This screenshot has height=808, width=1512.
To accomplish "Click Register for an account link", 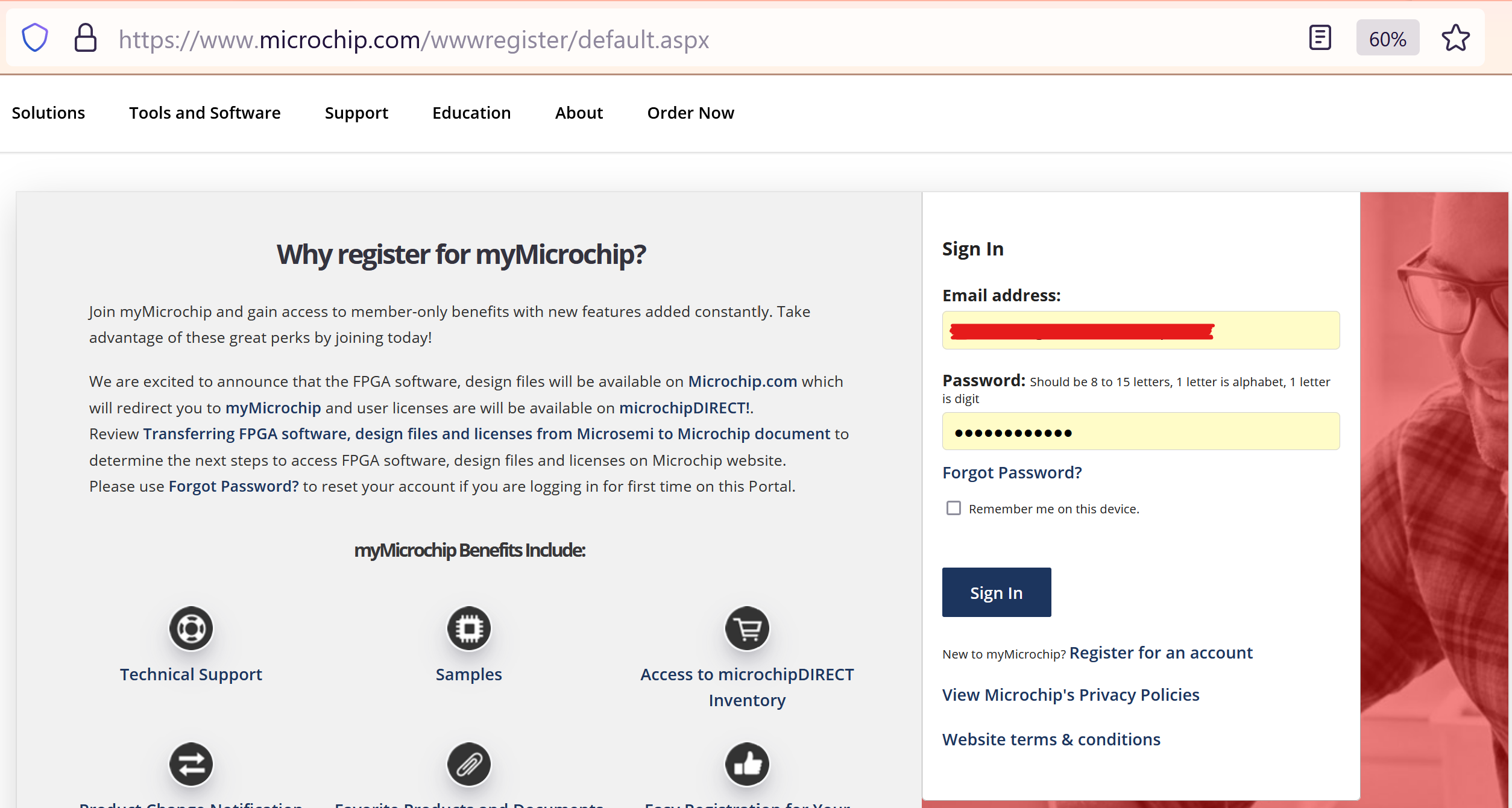I will pos(1161,653).
